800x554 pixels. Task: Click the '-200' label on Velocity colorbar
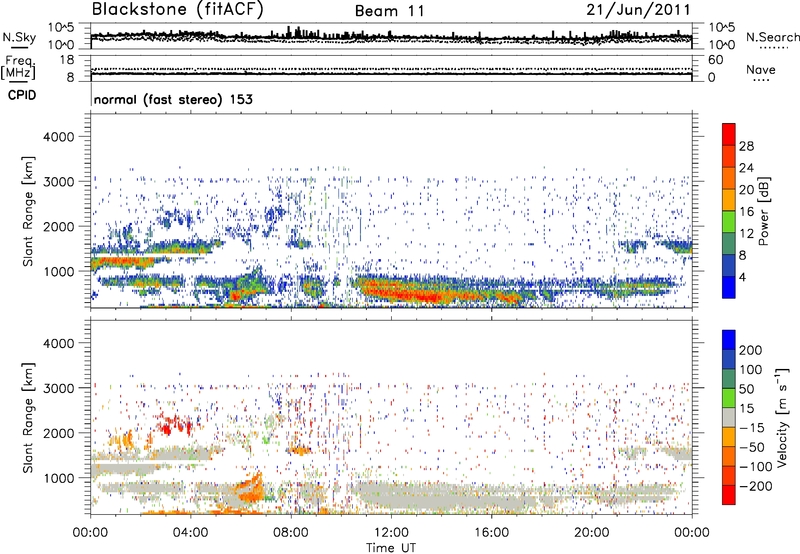(756, 486)
